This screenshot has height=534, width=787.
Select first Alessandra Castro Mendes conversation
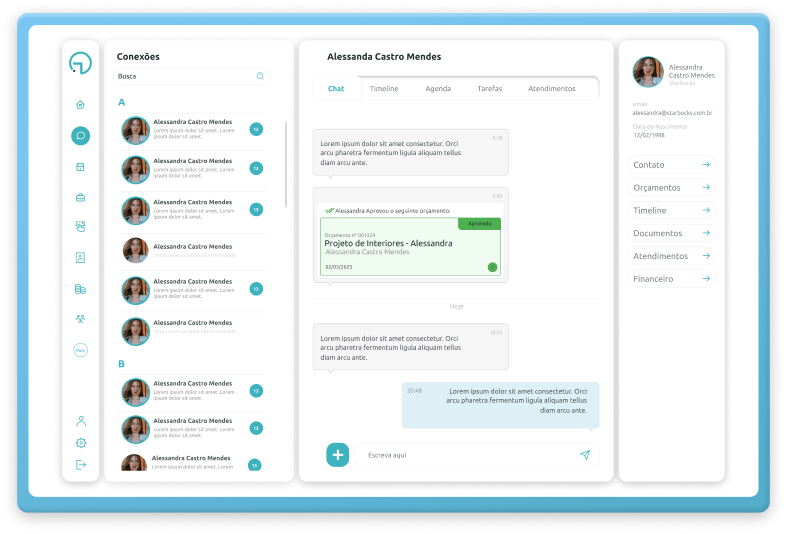(x=192, y=129)
